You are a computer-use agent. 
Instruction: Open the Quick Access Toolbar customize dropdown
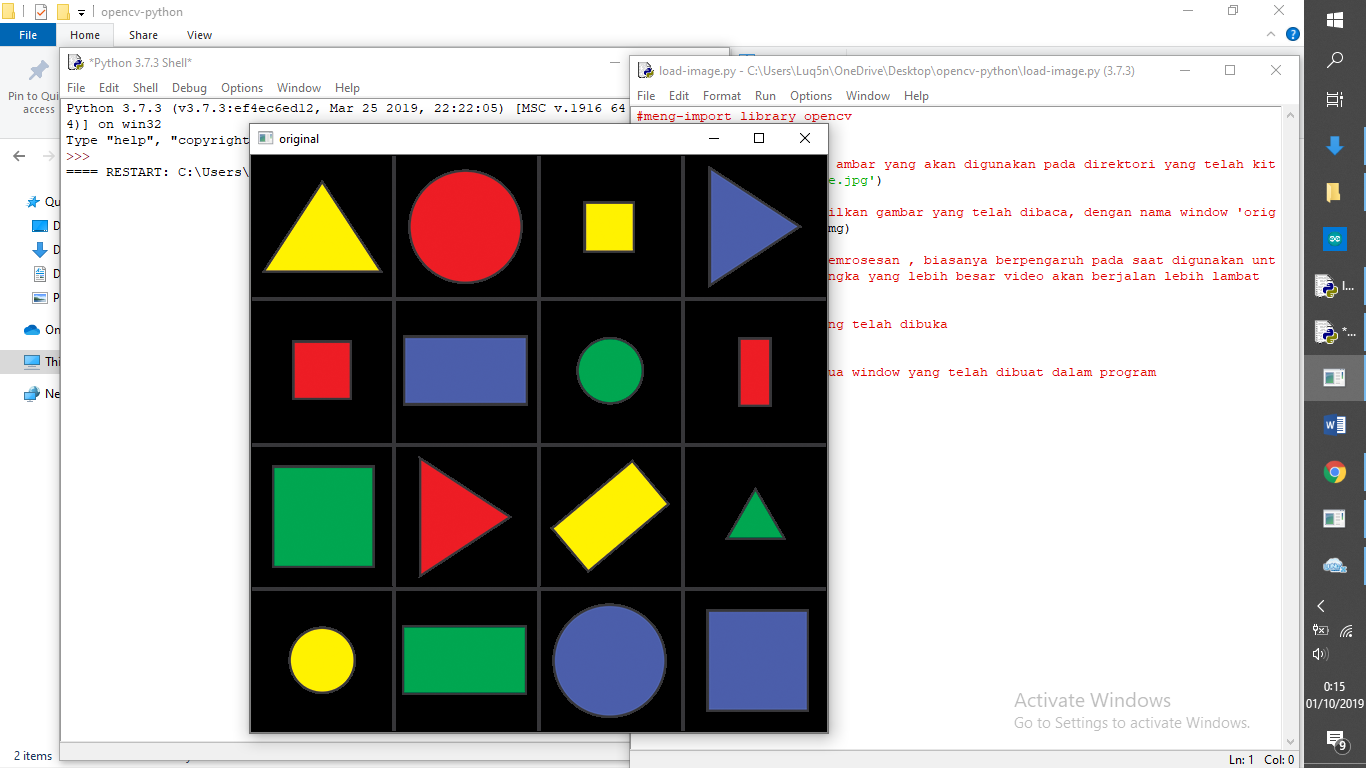point(81,13)
